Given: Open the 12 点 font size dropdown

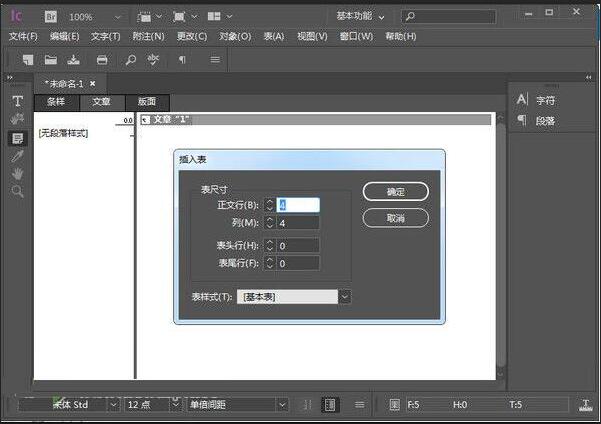Looking at the screenshot, I should pyautogui.click(x=176, y=405).
